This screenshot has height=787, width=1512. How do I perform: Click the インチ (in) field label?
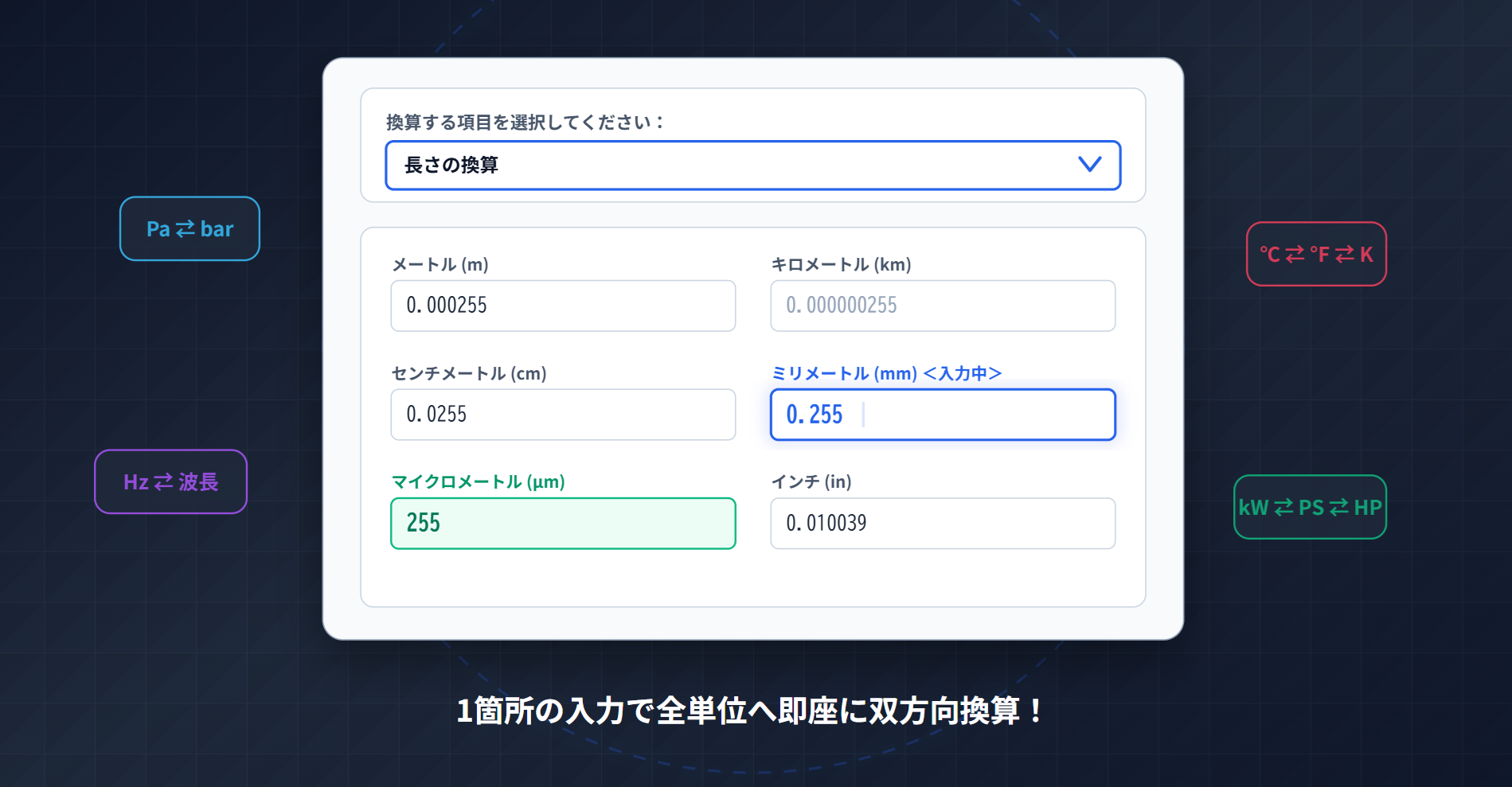(811, 481)
